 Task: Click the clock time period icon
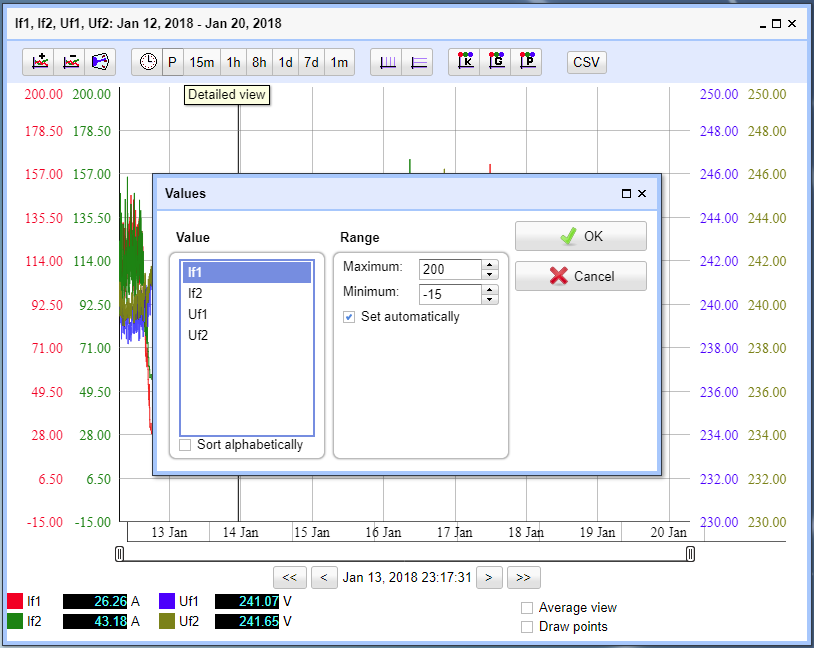pyautogui.click(x=148, y=62)
